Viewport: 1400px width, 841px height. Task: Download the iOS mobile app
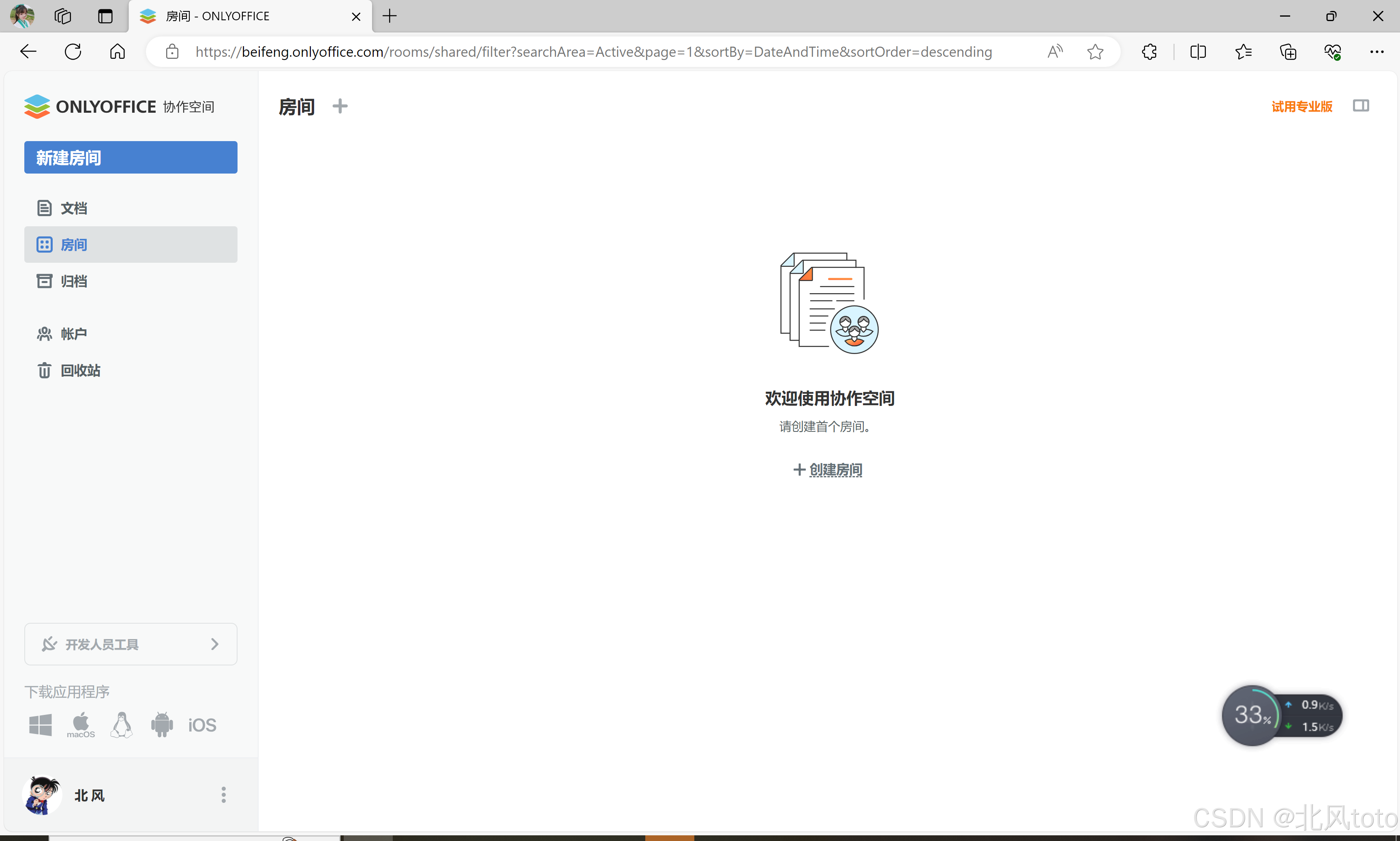tap(201, 724)
